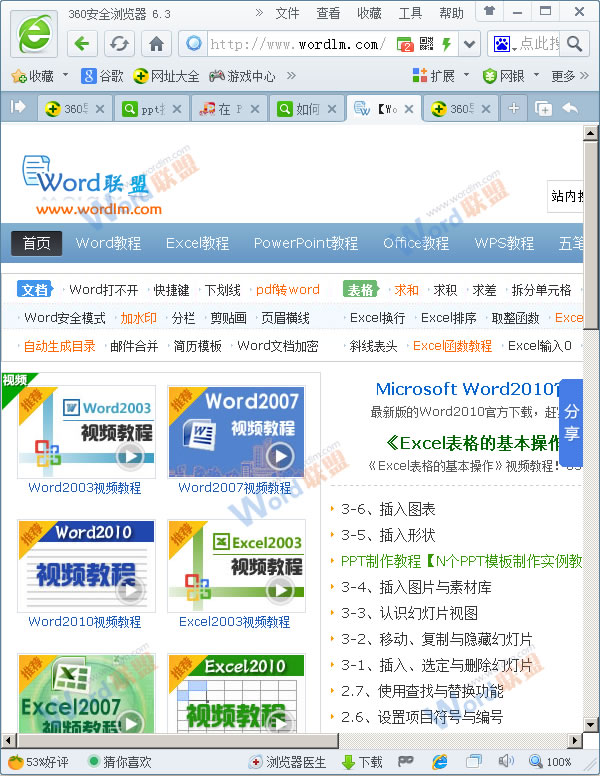
Task: Open the 收藏 menu in menu bar
Action: tap(369, 13)
